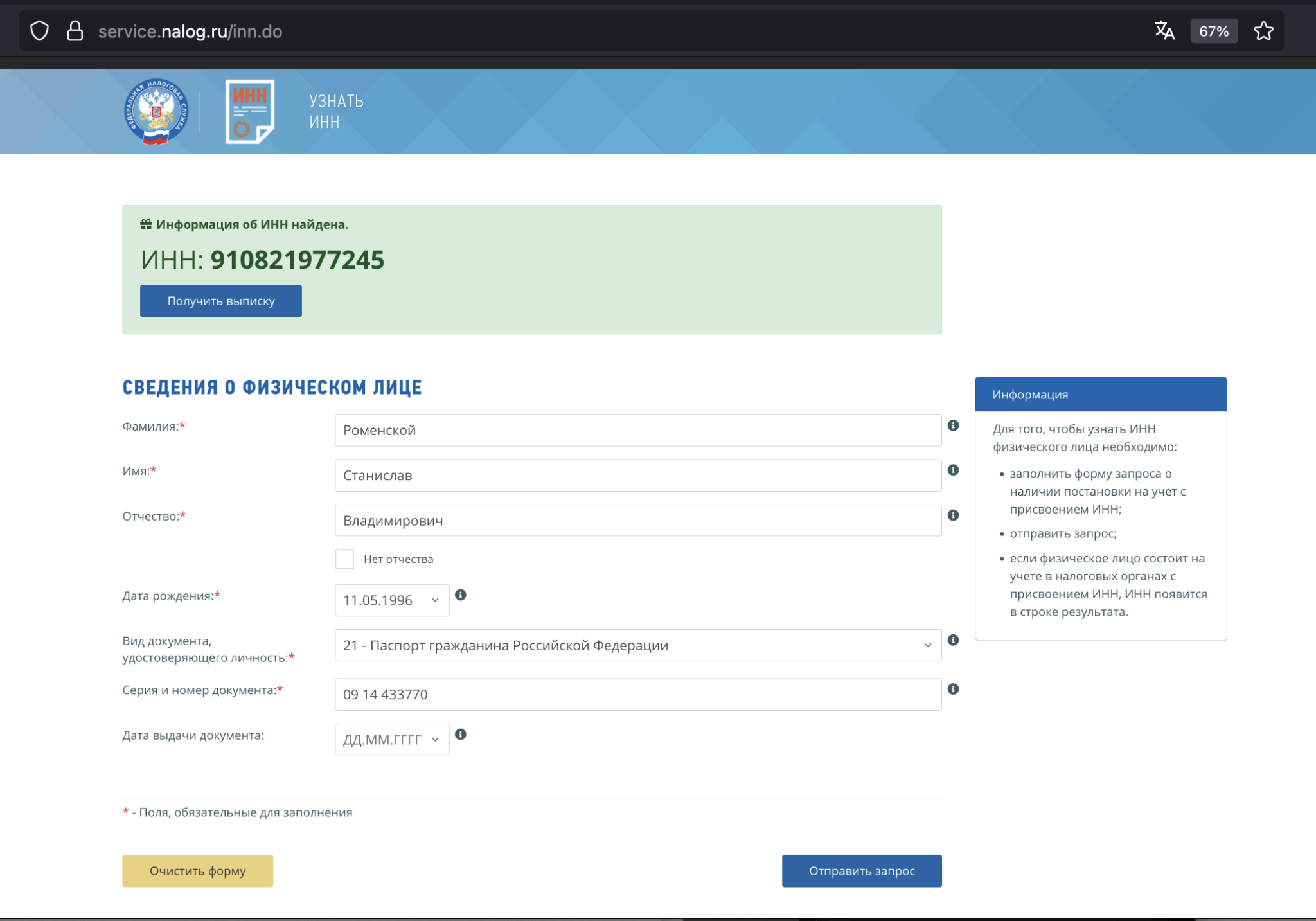Viewport: 1316px width, 921px height.
Task: Click info icon beside Дата рождения
Action: [x=461, y=595]
